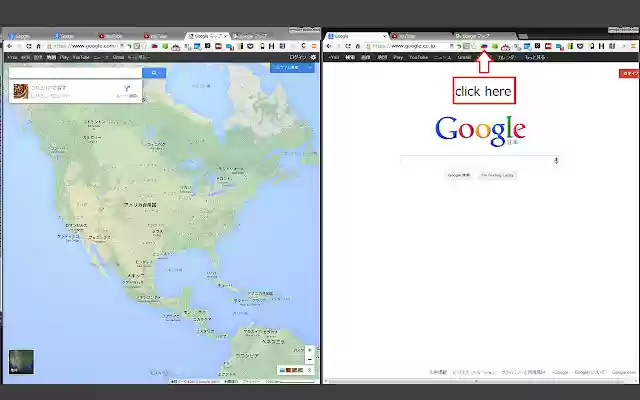
Task: Expand the map layers panel chevron
Action: click(x=310, y=370)
